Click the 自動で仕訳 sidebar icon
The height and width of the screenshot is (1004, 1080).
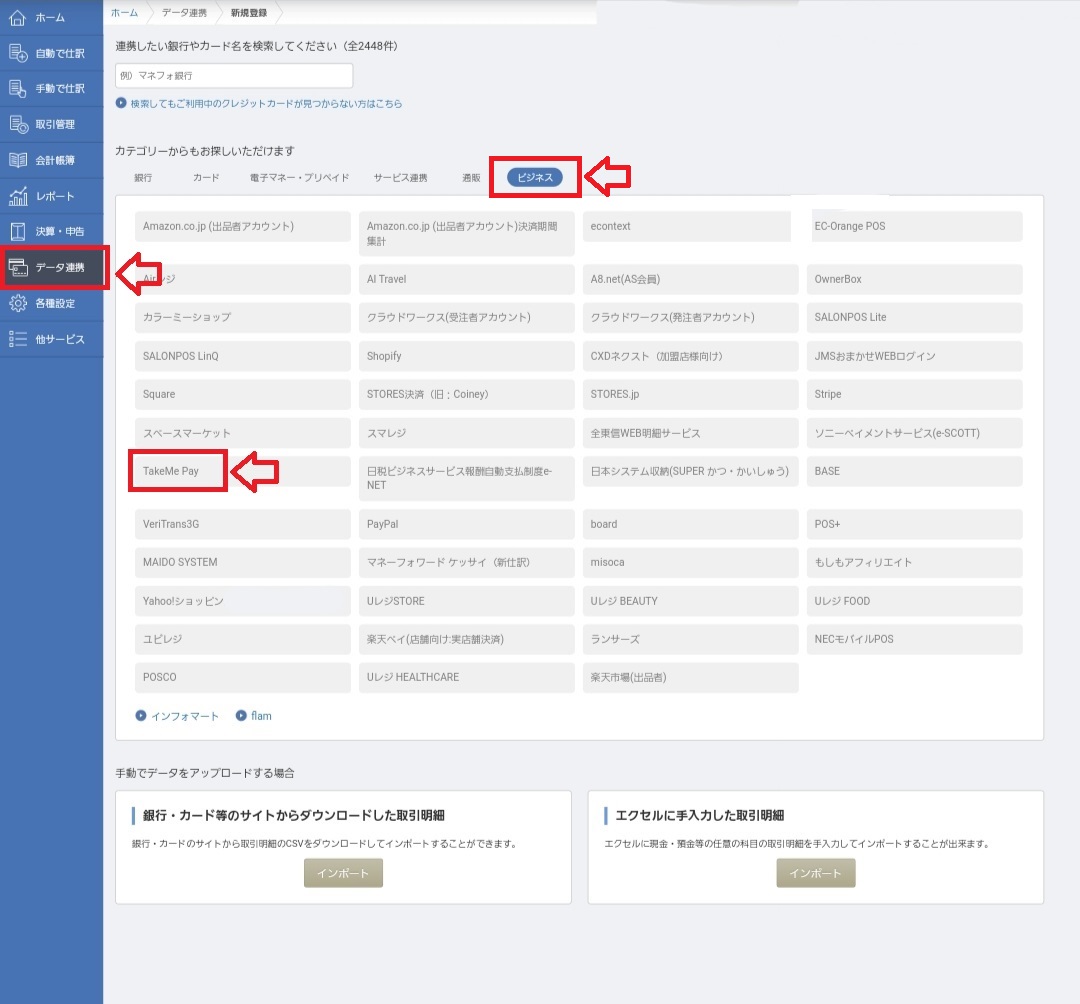tap(18, 53)
